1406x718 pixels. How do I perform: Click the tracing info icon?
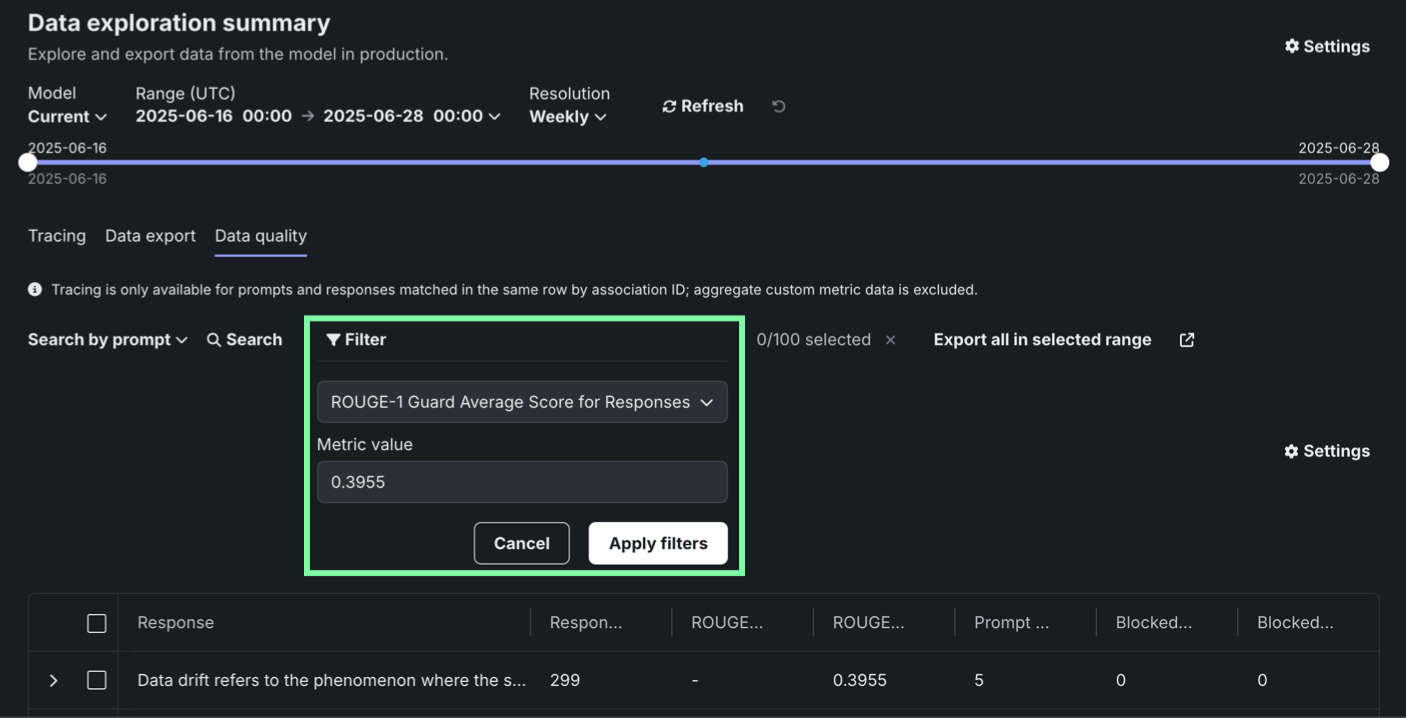pos(35,290)
